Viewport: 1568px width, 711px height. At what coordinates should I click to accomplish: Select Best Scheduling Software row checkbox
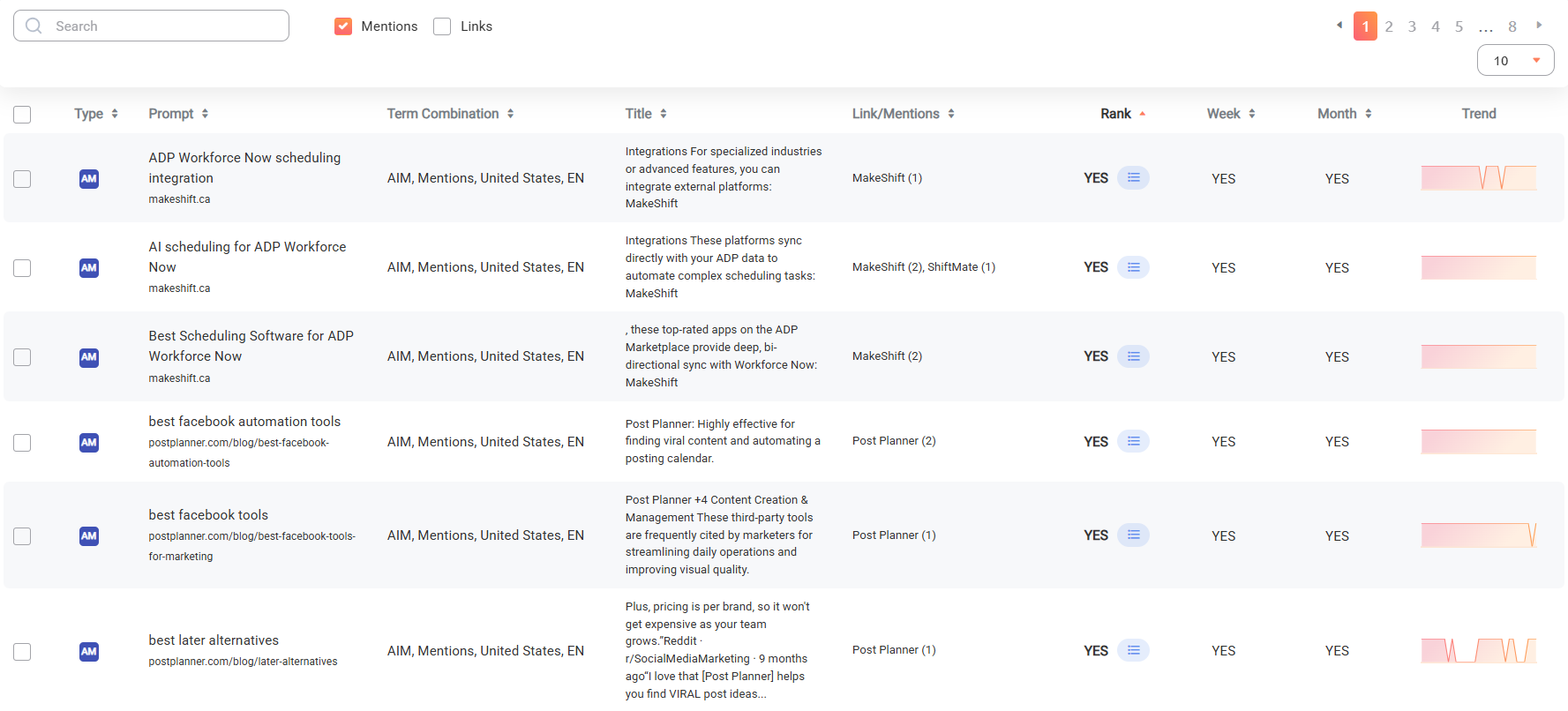tap(22, 357)
